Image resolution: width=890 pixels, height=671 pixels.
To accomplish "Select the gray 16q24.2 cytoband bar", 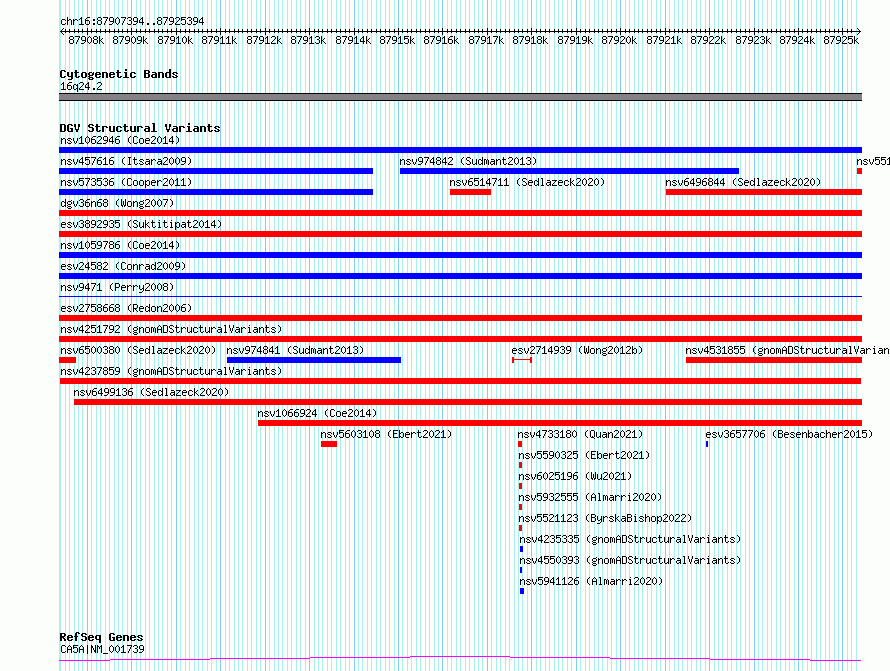I will [x=460, y=97].
